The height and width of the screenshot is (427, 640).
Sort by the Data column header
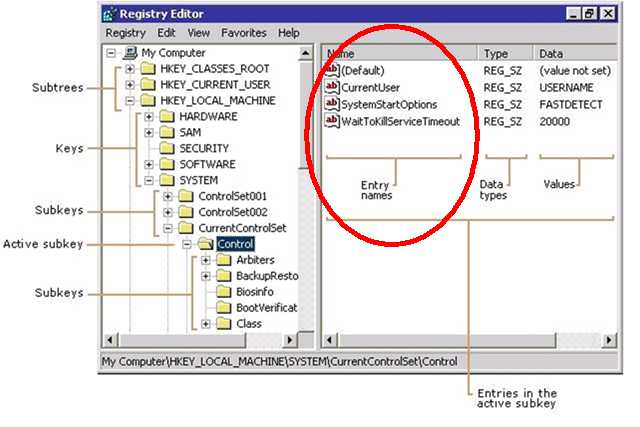point(575,53)
